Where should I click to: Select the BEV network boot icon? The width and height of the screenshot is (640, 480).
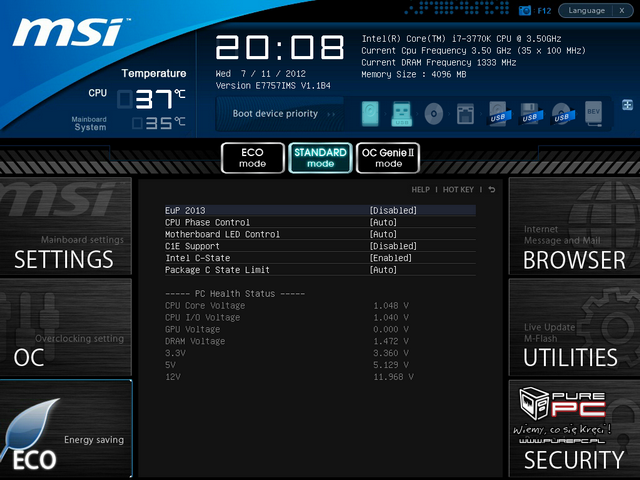pos(592,113)
